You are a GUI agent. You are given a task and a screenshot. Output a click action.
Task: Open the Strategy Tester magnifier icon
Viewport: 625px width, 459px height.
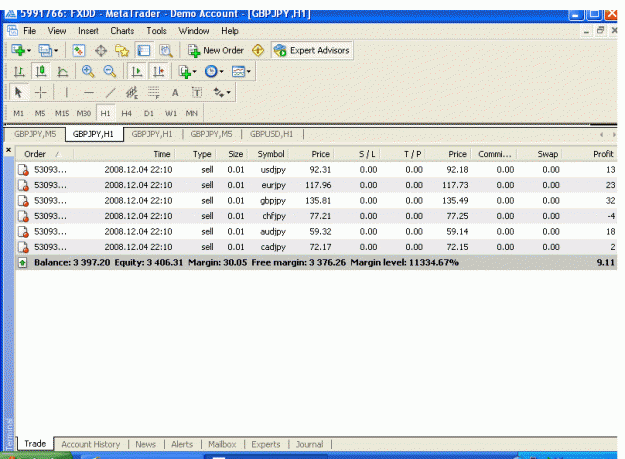[x=165, y=51]
